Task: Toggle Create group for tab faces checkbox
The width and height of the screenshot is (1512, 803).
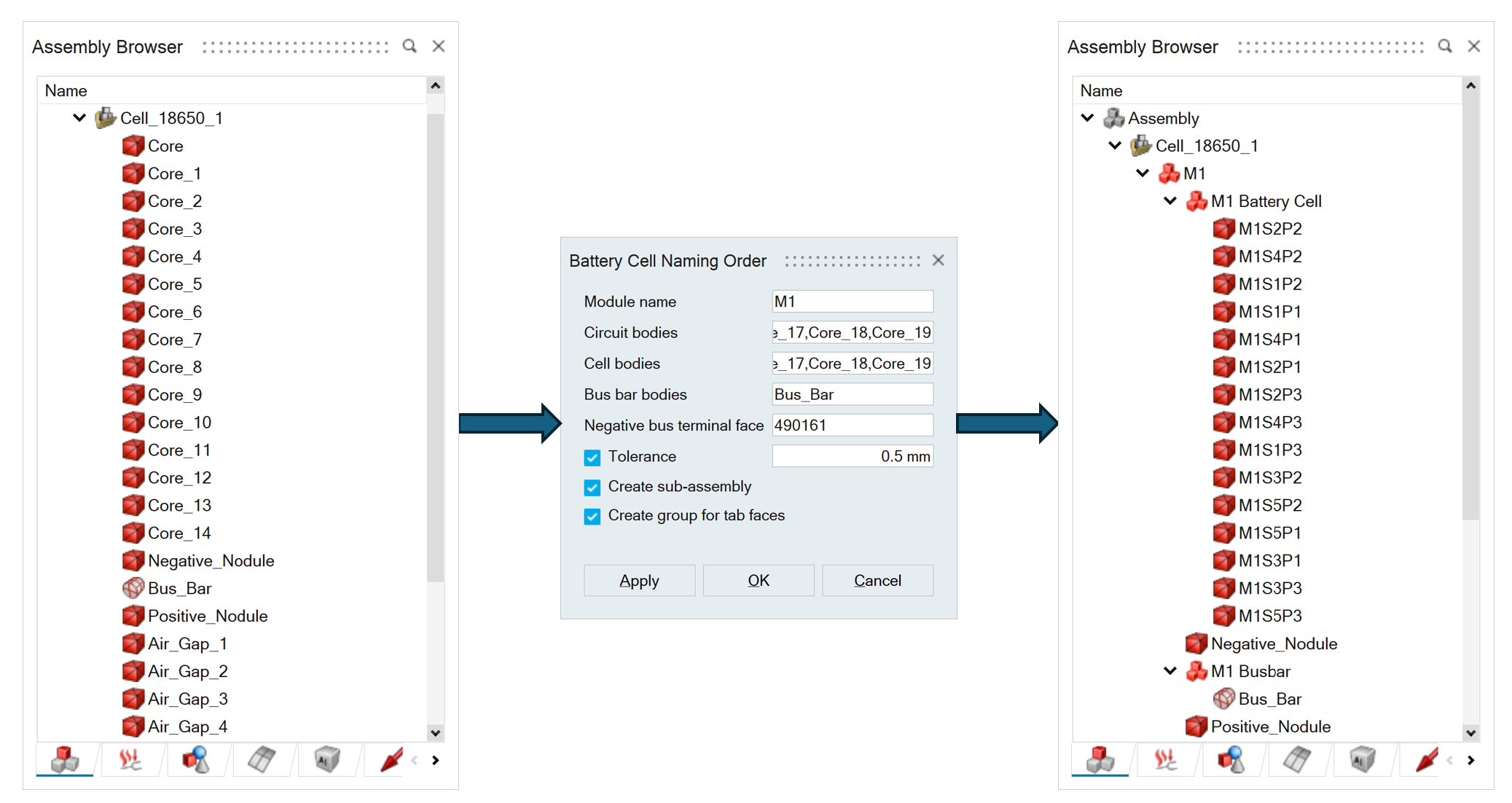Action: 592,516
